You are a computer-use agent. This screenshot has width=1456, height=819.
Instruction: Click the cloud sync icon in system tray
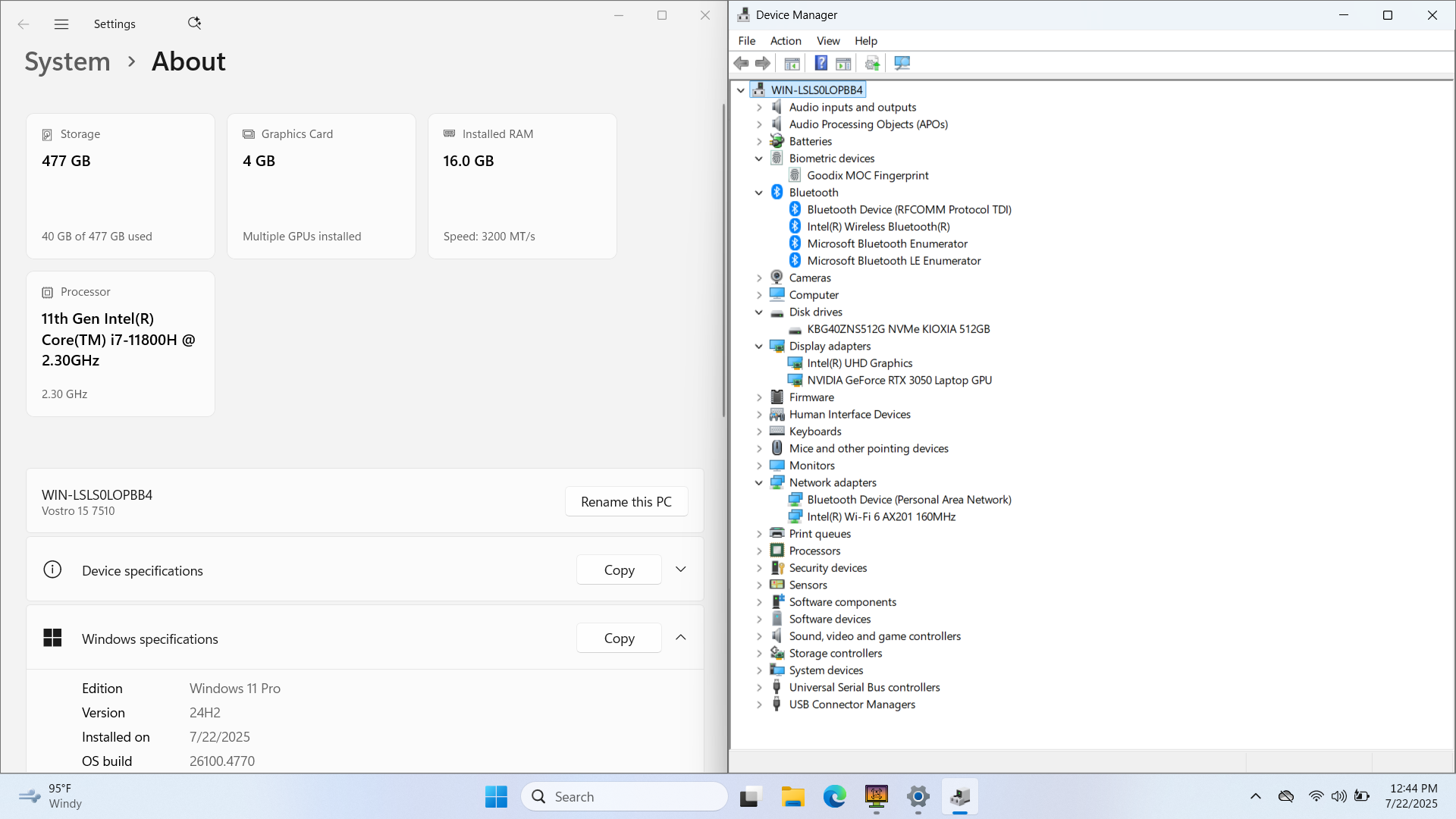1285,796
